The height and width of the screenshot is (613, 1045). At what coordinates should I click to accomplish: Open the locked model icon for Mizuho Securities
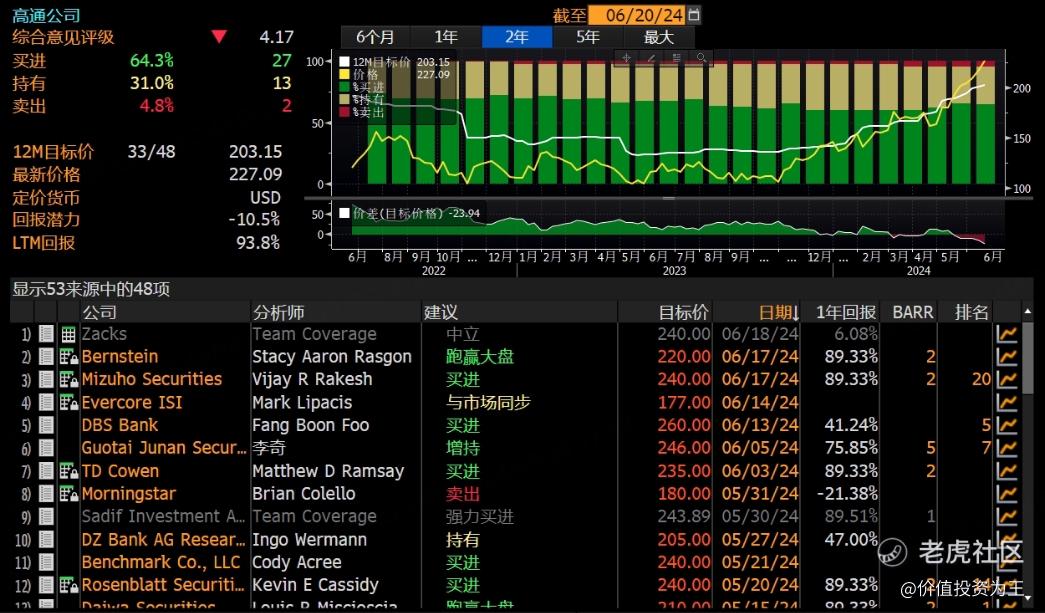pyautogui.click(x=69, y=380)
